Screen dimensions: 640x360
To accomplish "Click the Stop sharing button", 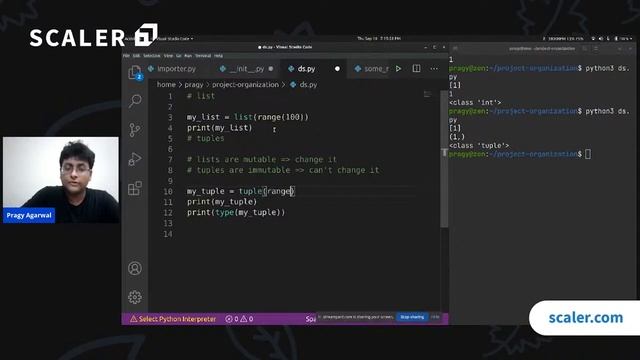I will [x=412, y=317].
